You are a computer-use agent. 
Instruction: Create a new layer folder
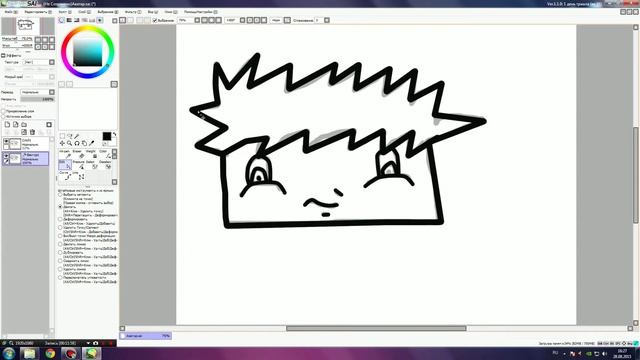[24, 124]
